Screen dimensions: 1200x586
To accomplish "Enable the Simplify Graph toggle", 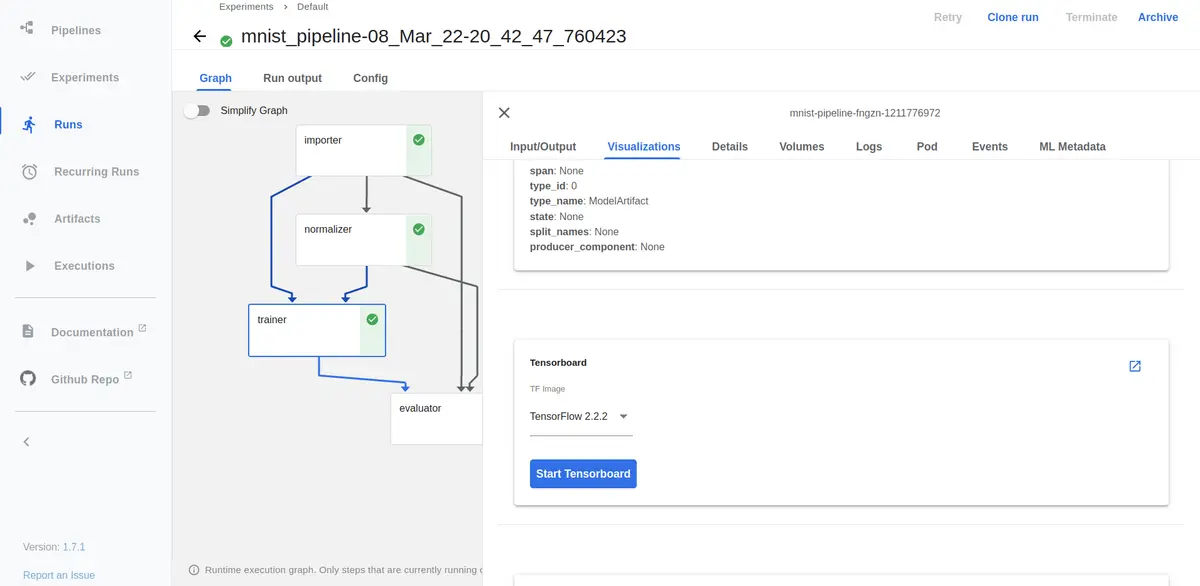I will point(197,110).
